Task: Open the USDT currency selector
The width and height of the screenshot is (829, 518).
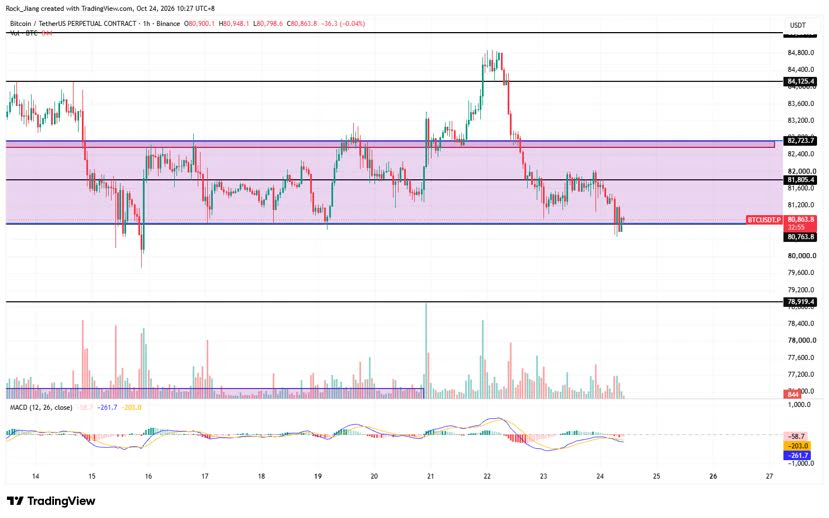Action: pyautogui.click(x=798, y=25)
